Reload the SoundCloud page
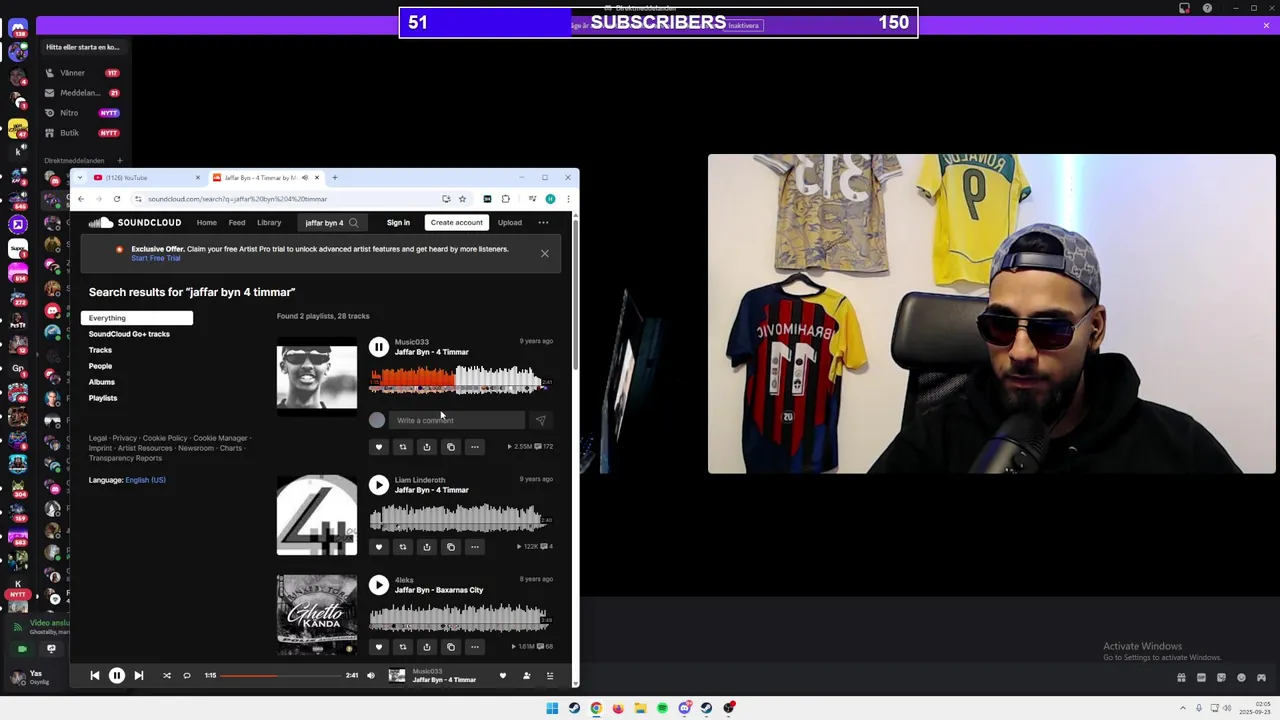Viewport: 1280px width, 720px height. tap(116, 199)
